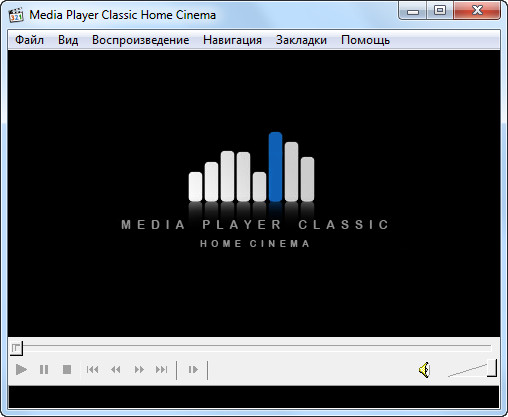This screenshot has height=417, width=508.
Task: Minimize the Media Player Classic window
Action: tap(413, 12)
